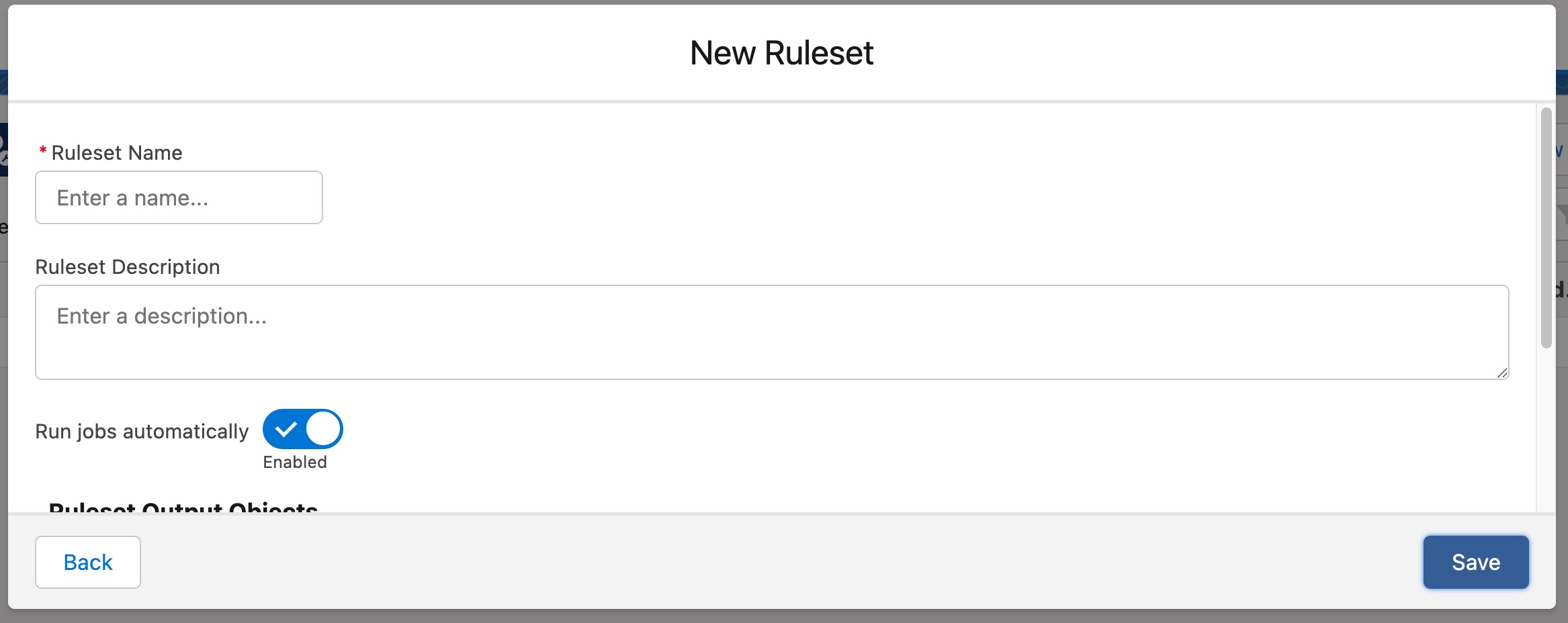Screen dimensions: 1568x623
Task: Click the Enabled status text
Action: pyautogui.click(x=295, y=462)
